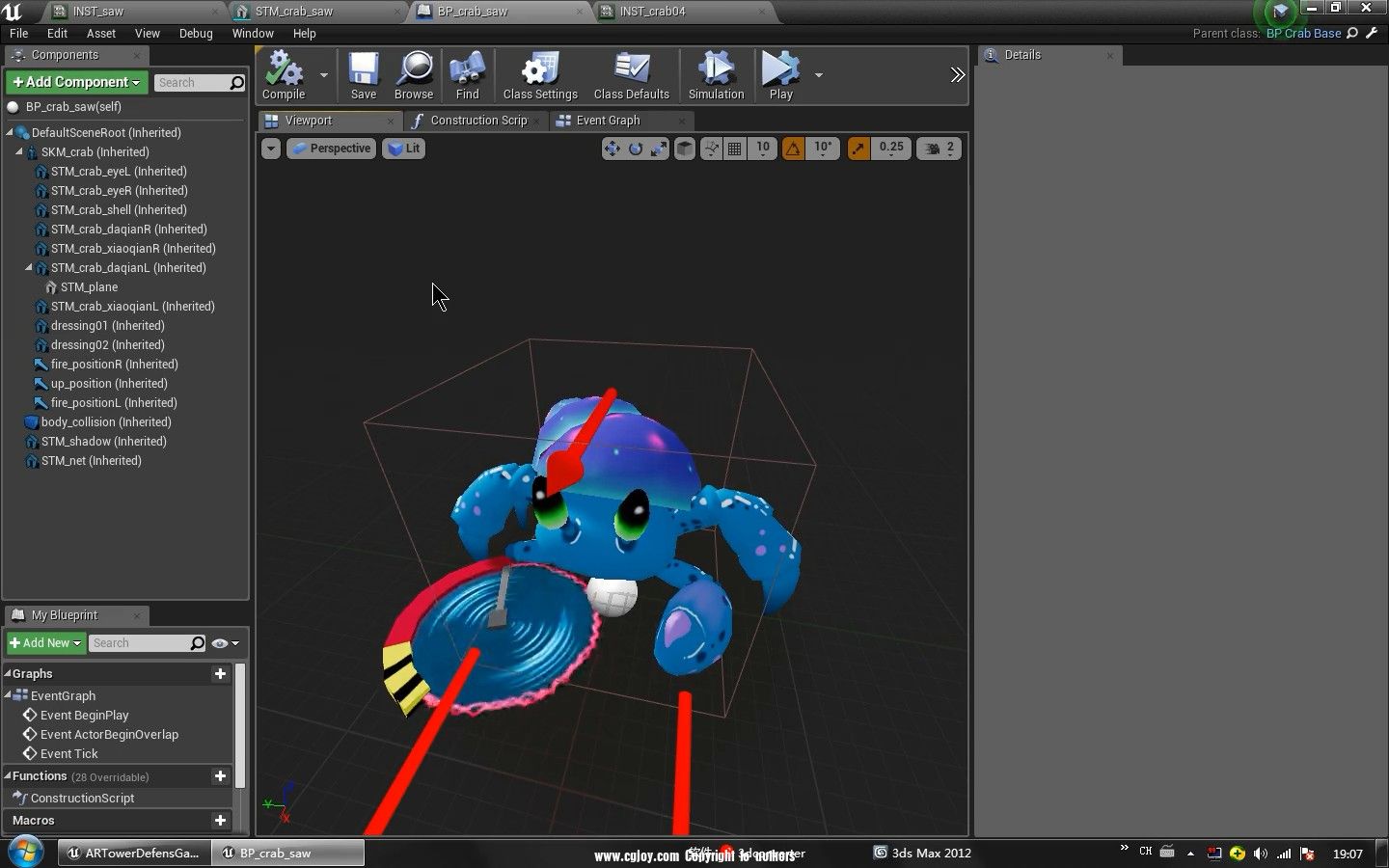Click Add Component button
Viewport: 1389px width, 868px height.
(76, 83)
